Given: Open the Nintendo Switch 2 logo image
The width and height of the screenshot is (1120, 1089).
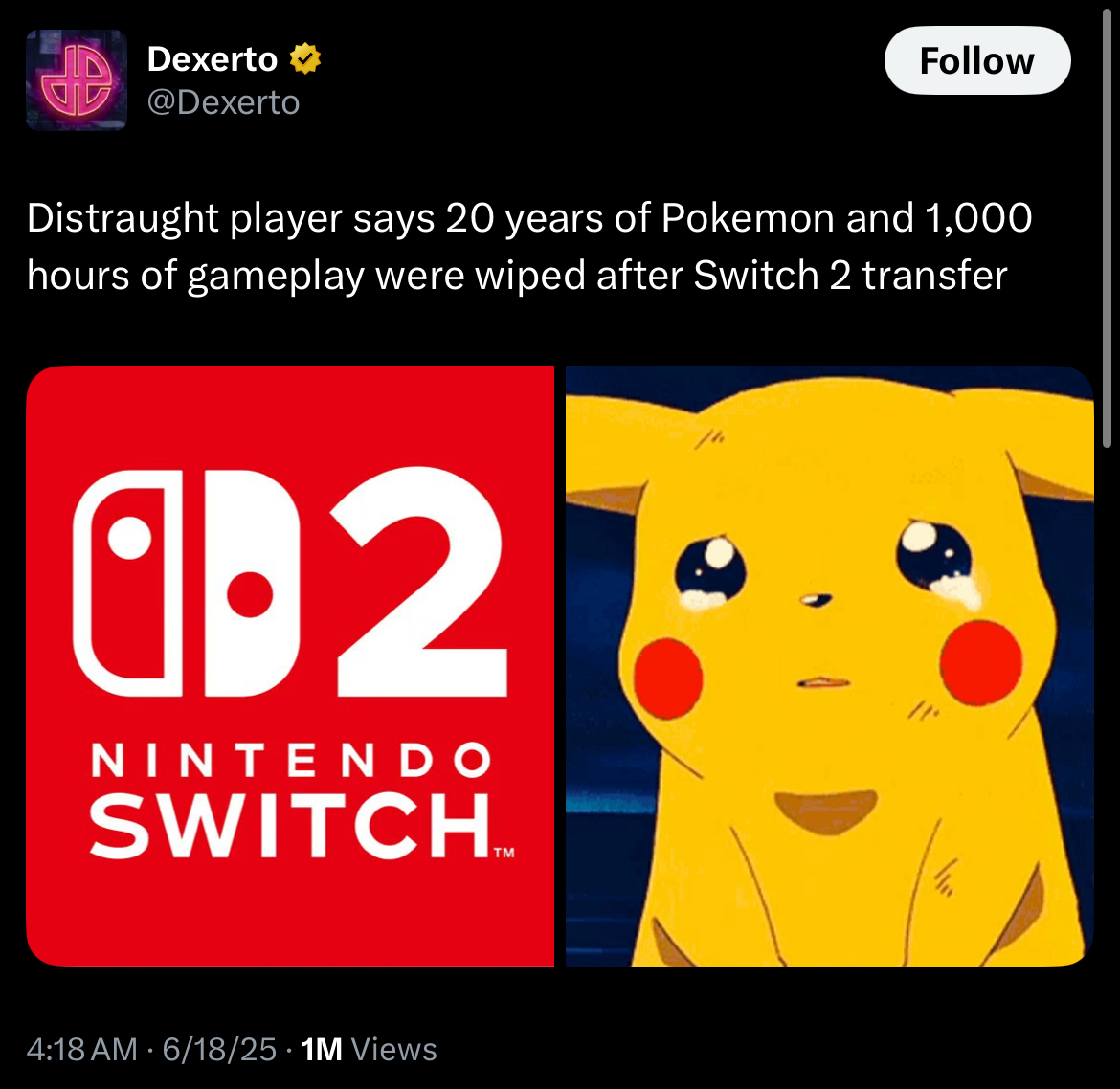Looking at the screenshot, I should pyautogui.click(x=290, y=666).
